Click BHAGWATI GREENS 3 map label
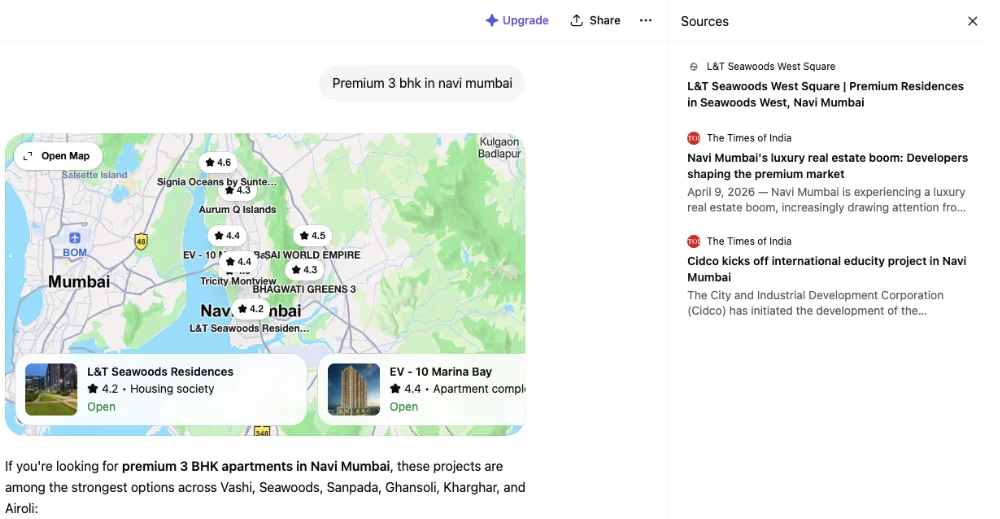Image resolution: width=1000 pixels, height=519 pixels. (x=304, y=289)
